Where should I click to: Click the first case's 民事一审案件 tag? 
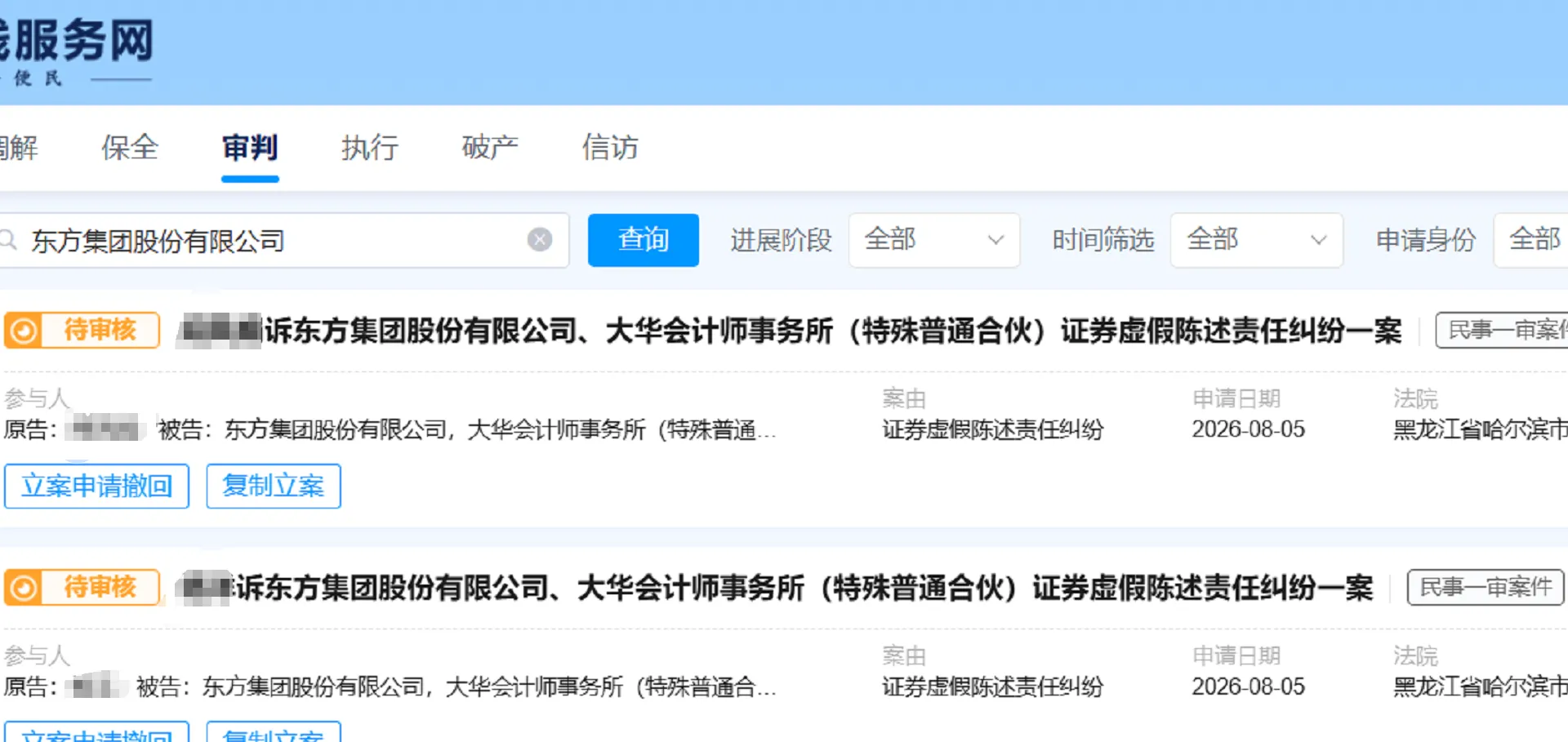point(1502,331)
